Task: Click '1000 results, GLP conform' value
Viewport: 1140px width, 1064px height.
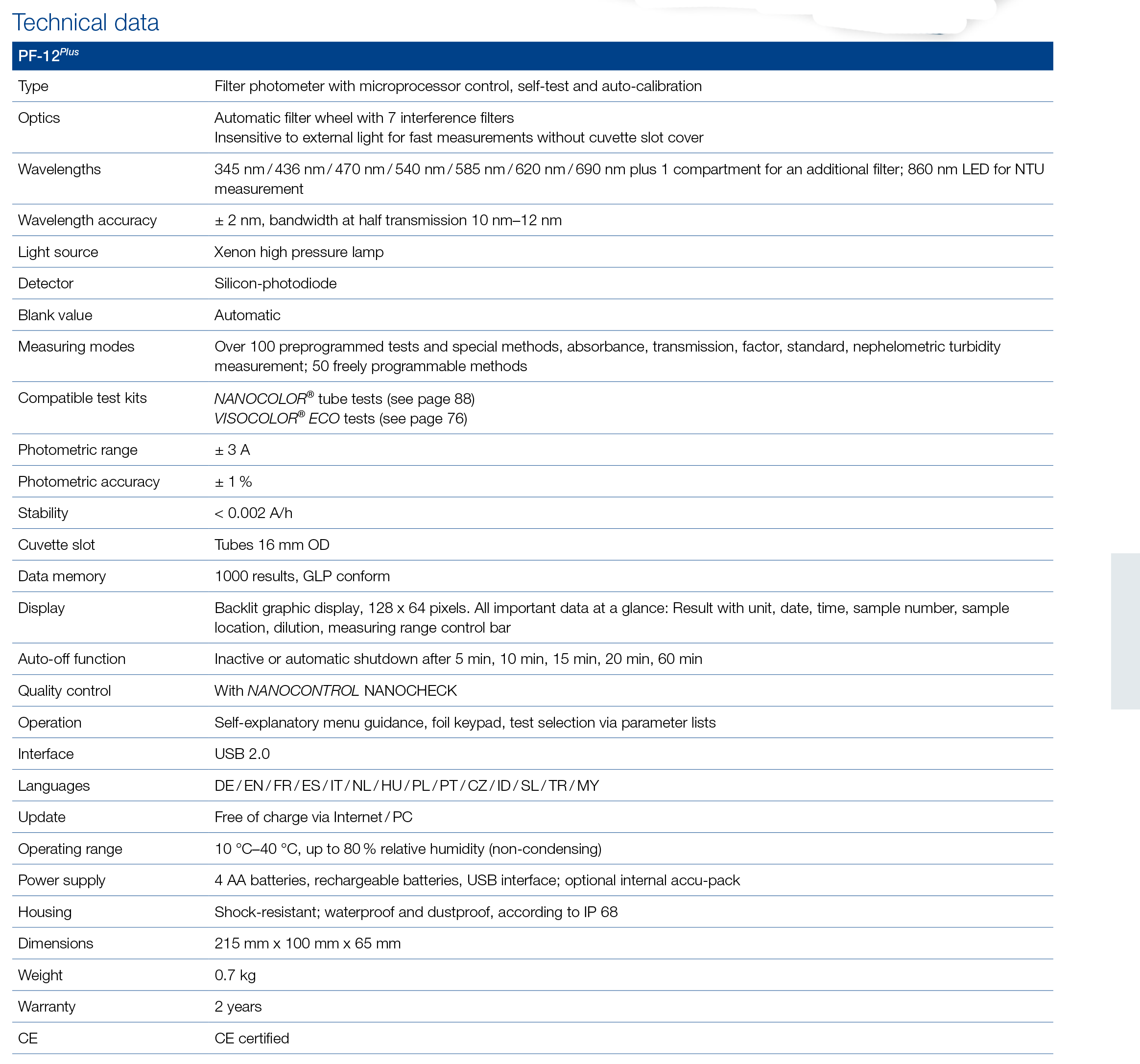Action: click(302, 576)
